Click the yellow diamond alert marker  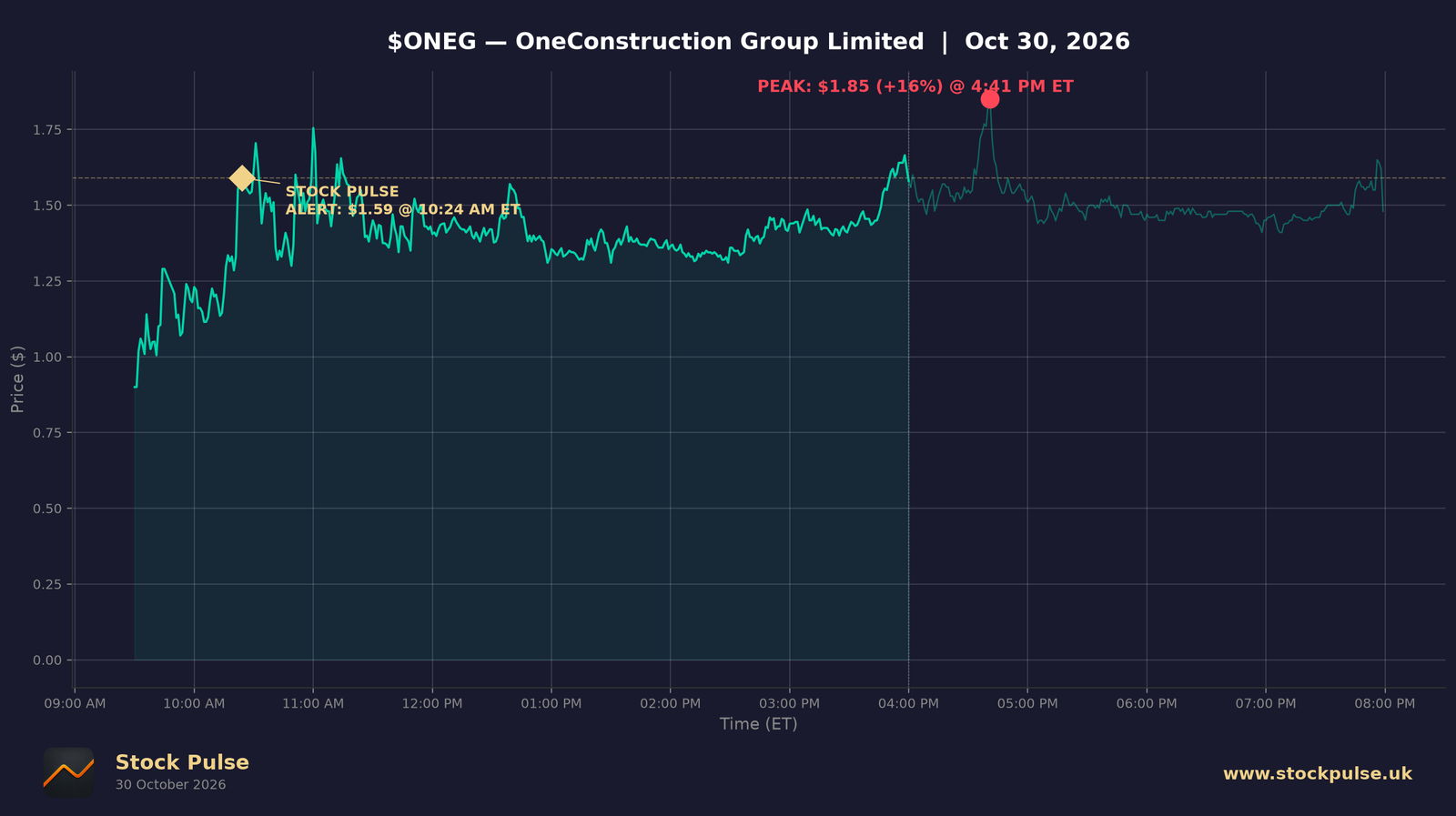(x=241, y=178)
